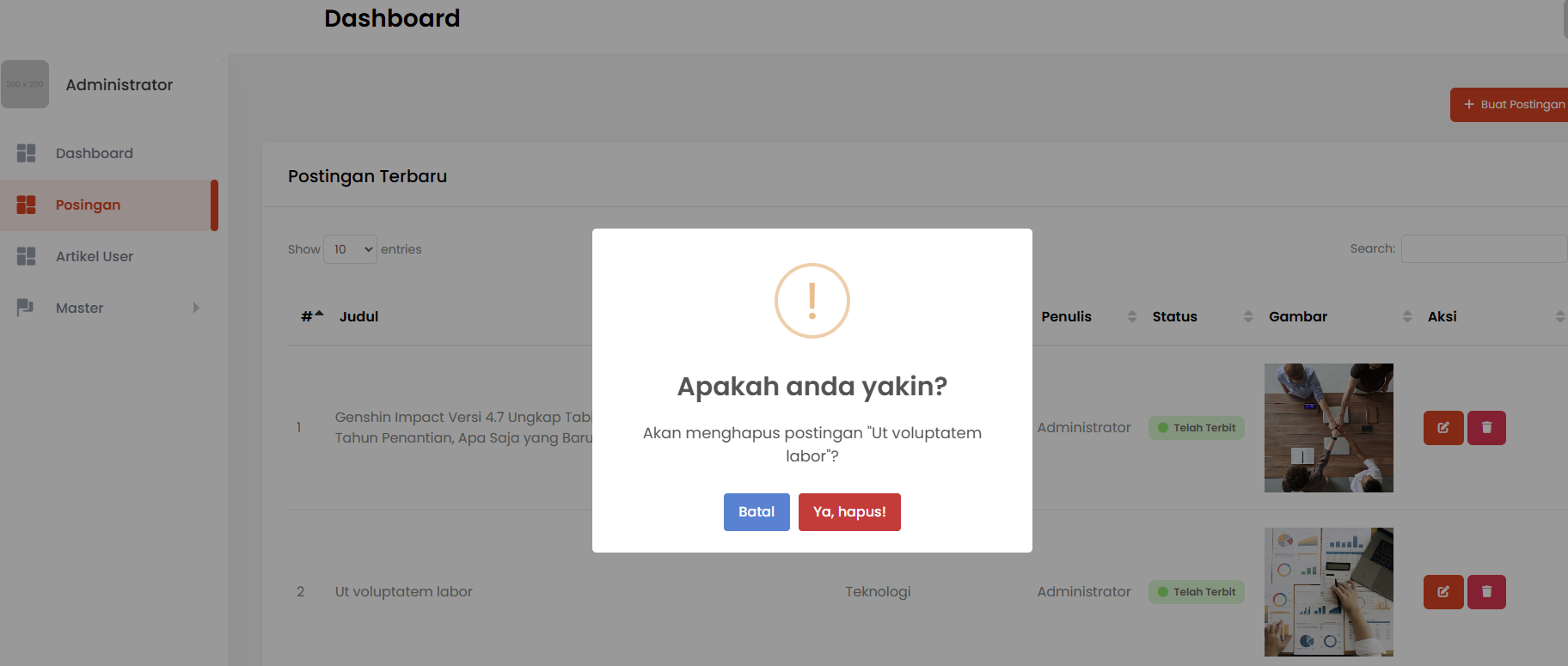Viewport: 1568px width, 666px height.
Task: Click edit icon for Genshin Impact post
Action: 1443,428
